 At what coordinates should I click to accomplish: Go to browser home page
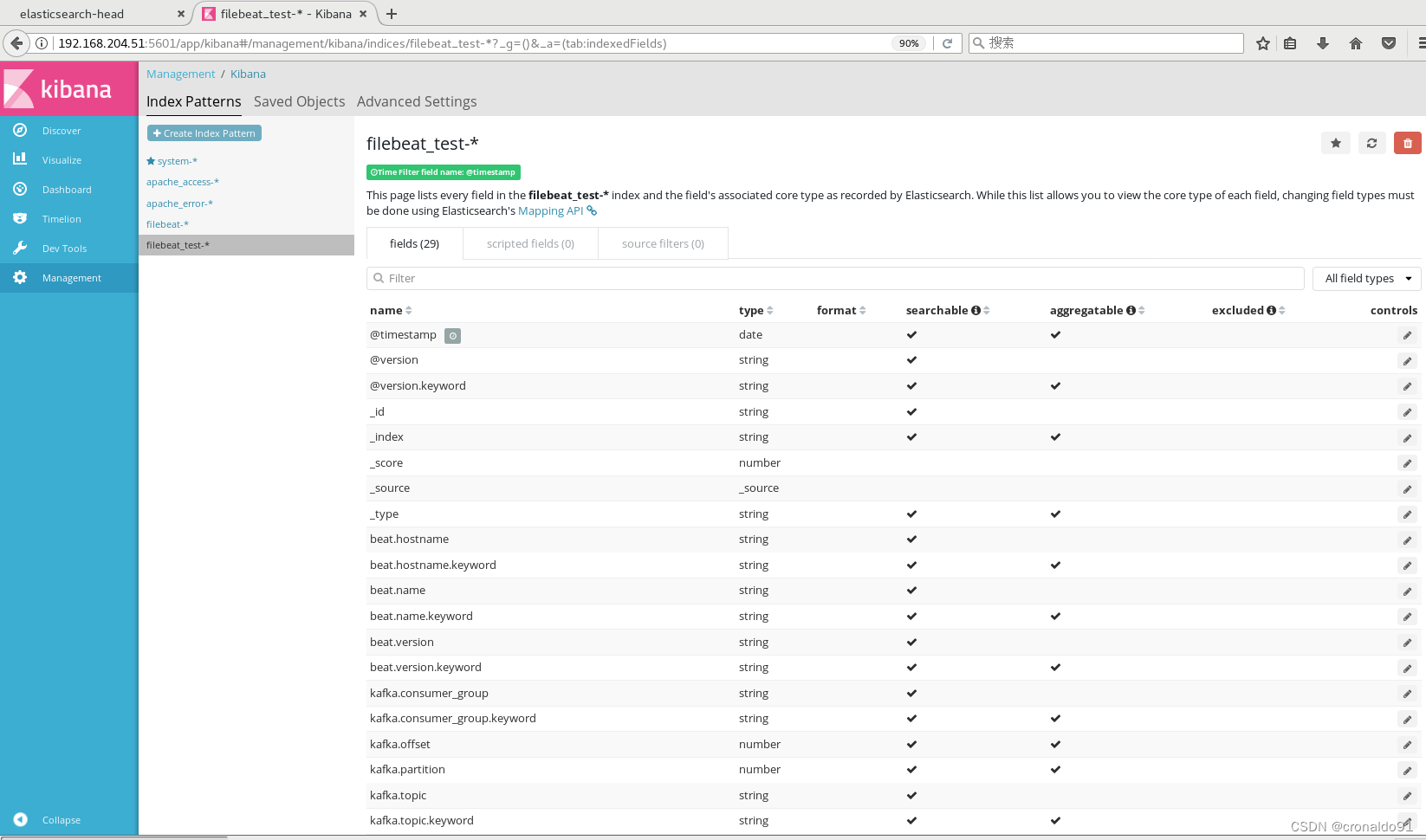tap(1356, 43)
